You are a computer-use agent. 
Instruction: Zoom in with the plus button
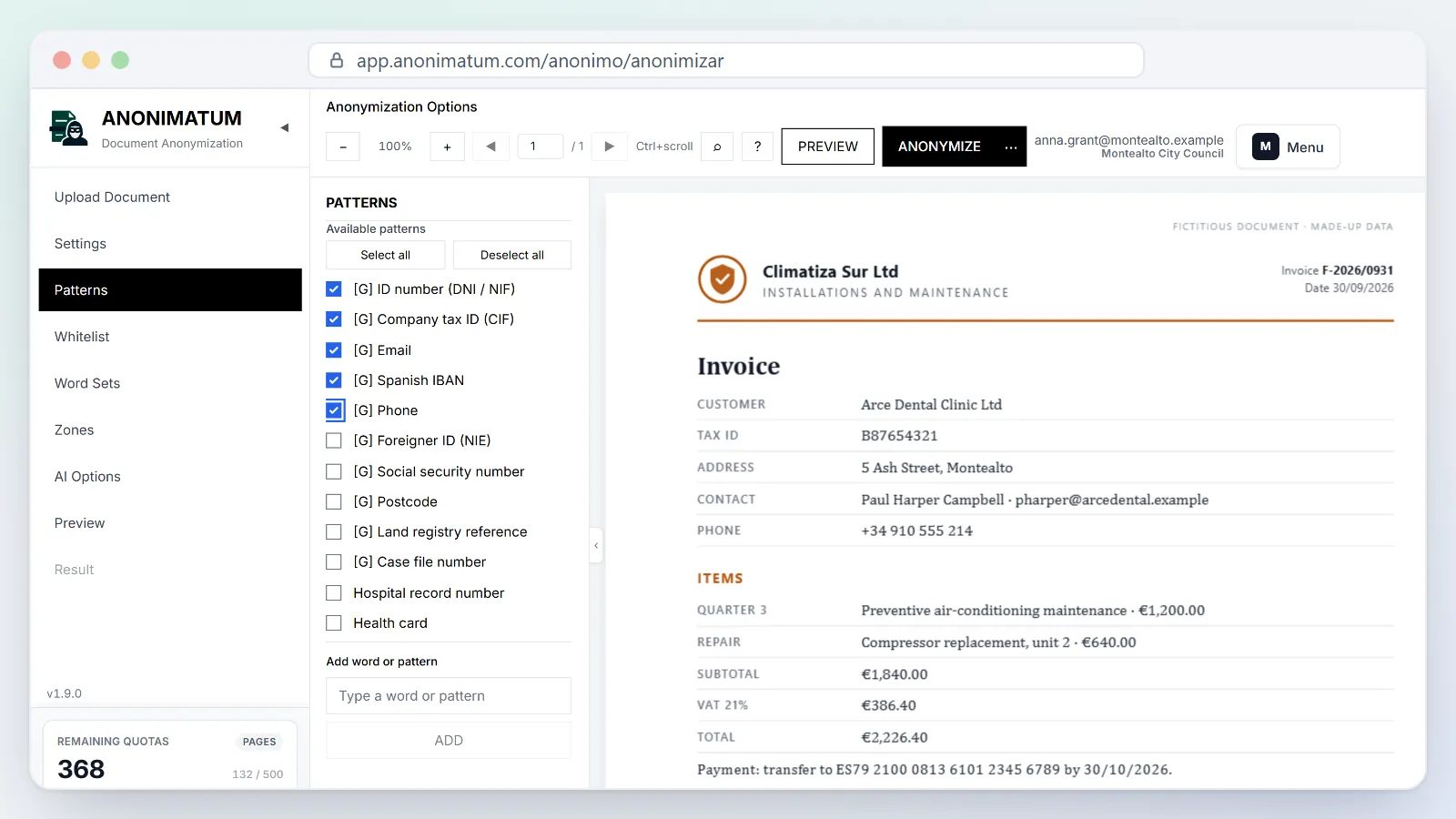447,147
